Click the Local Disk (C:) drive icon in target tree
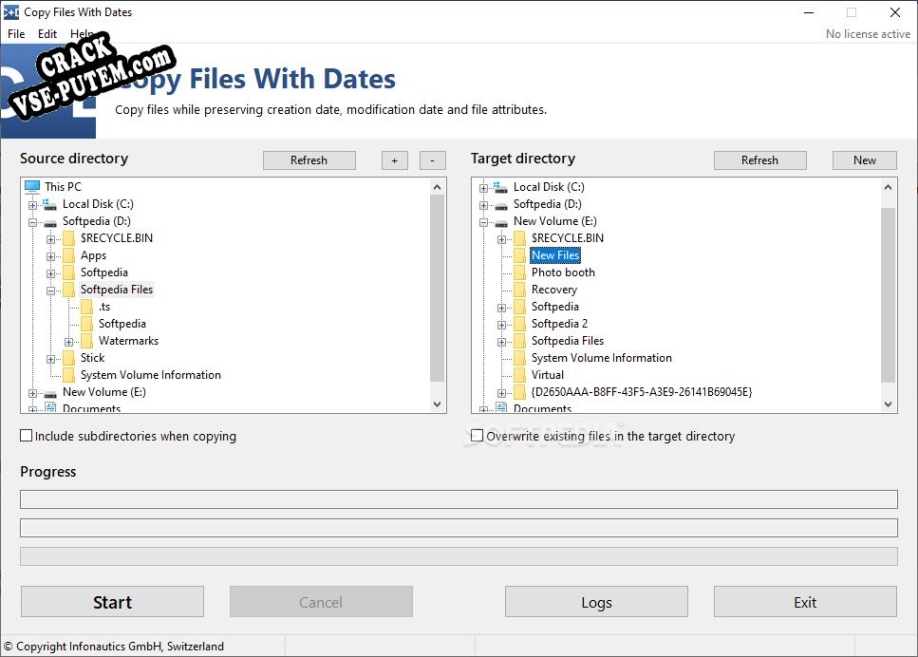This screenshot has height=657, width=918. [501, 187]
